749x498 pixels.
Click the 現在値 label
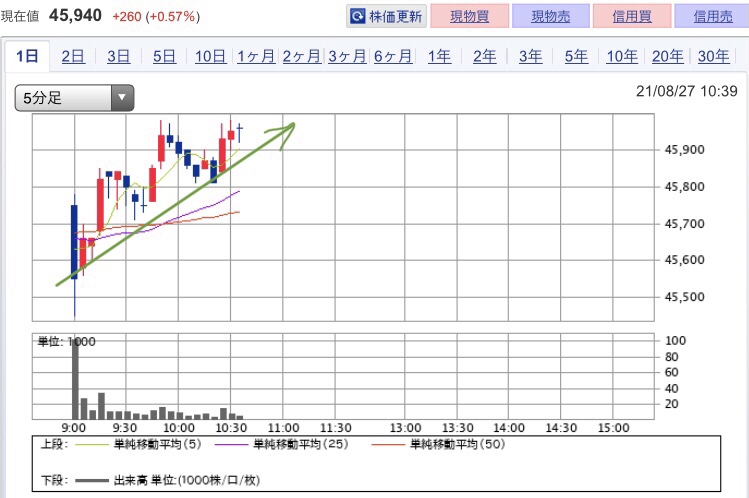20,17
